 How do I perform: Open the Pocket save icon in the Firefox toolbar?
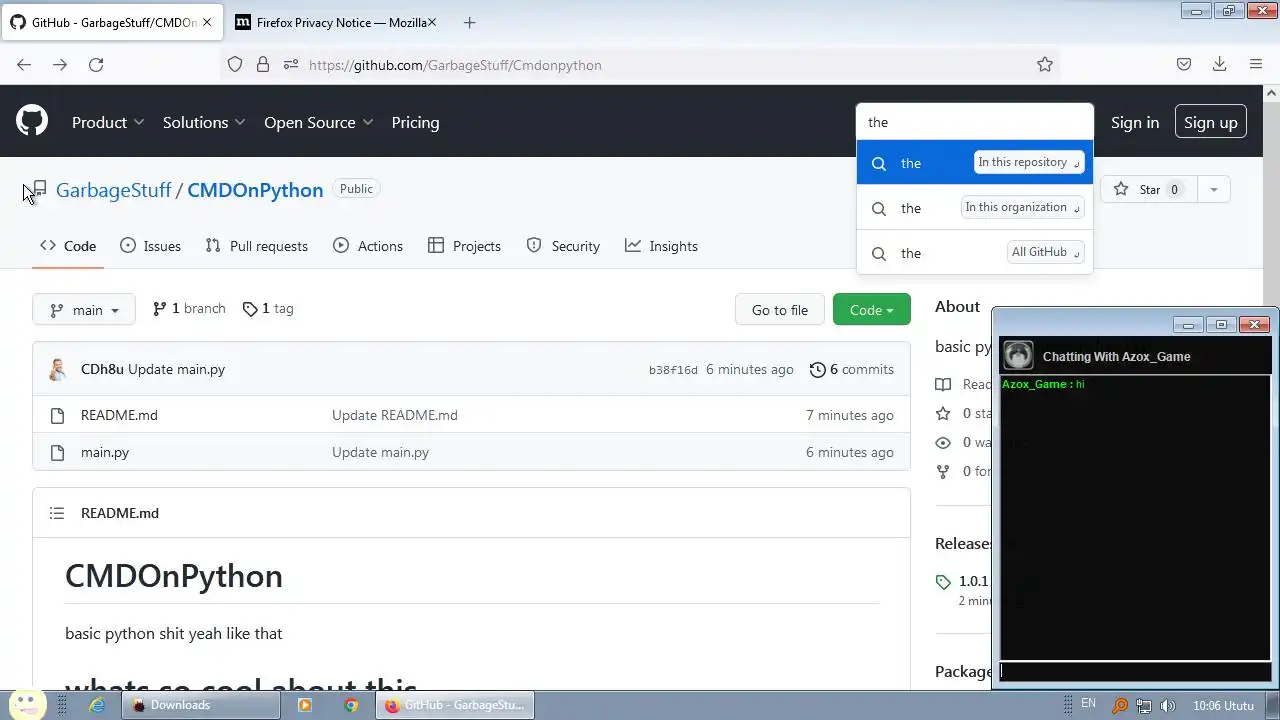click(x=1184, y=65)
